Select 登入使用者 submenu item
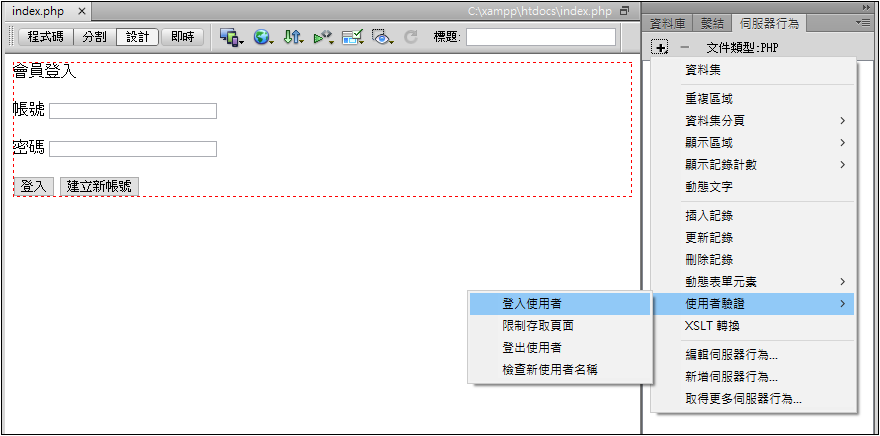This screenshot has height=436, width=880. 560,304
